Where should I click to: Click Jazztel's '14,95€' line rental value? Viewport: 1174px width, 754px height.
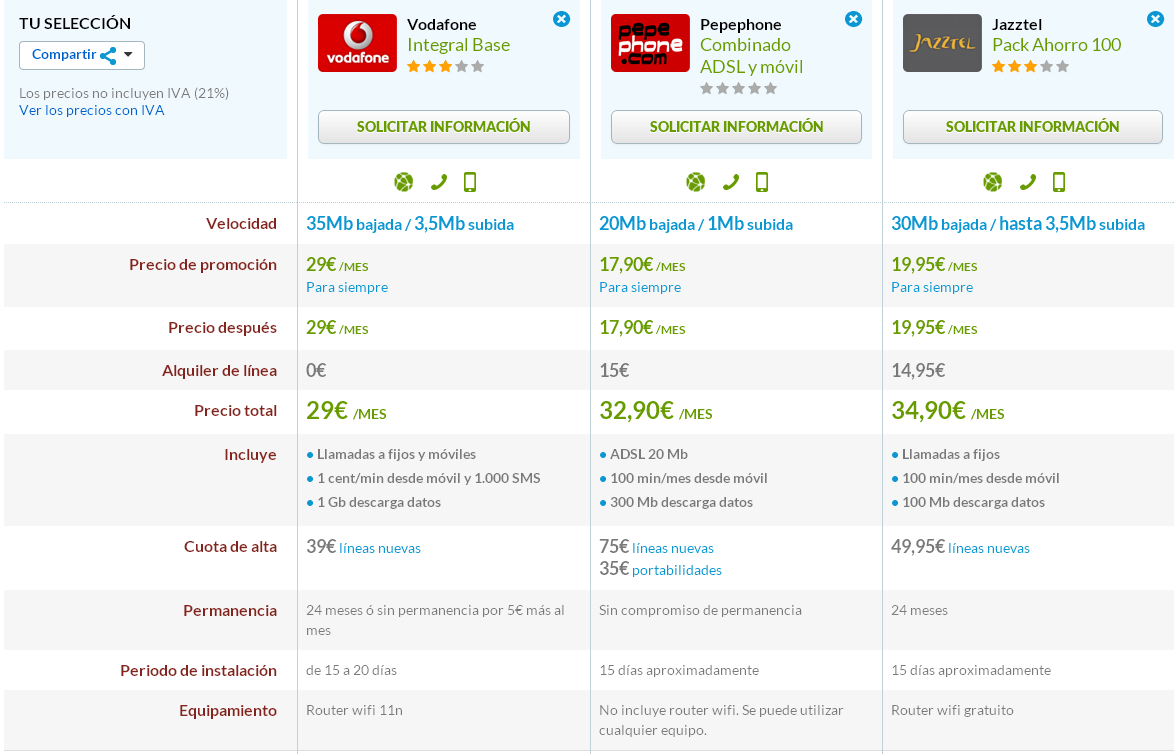tap(918, 371)
